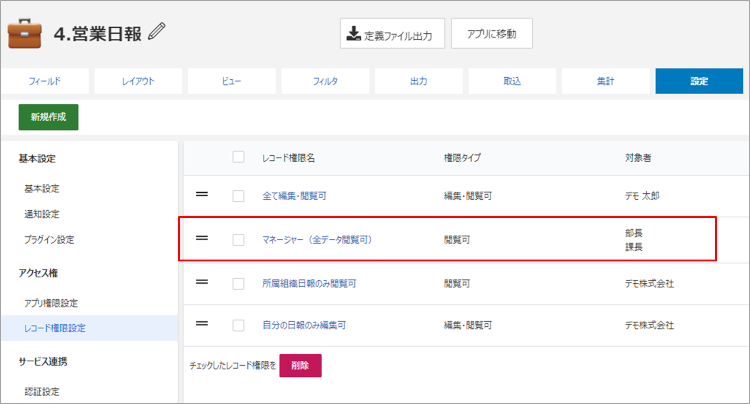Click the red 削除 button
The image size is (750, 404).
point(300,365)
